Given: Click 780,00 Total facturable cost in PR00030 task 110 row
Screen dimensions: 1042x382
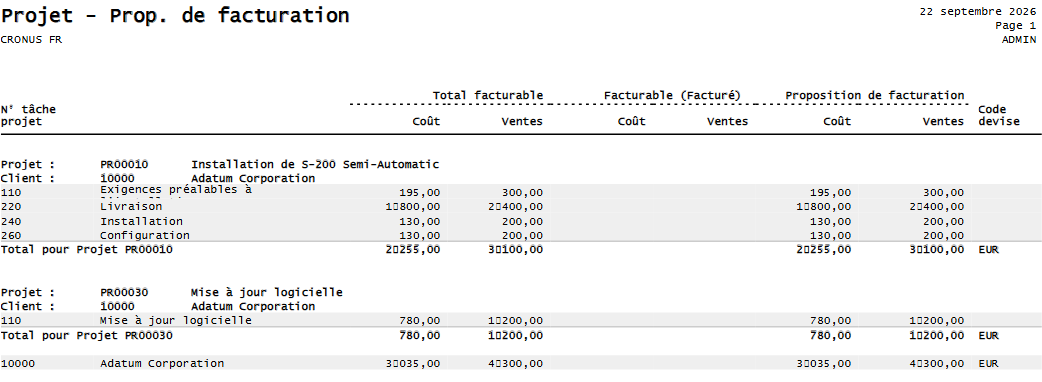Looking at the screenshot, I should coord(419,321).
